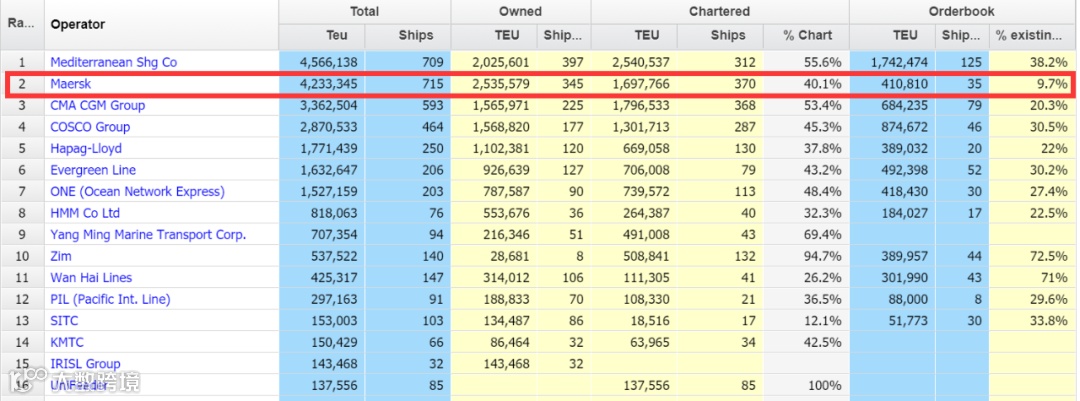Select the COSCO Group link
This screenshot has height=401, width=1080.
pyautogui.click(x=90, y=127)
